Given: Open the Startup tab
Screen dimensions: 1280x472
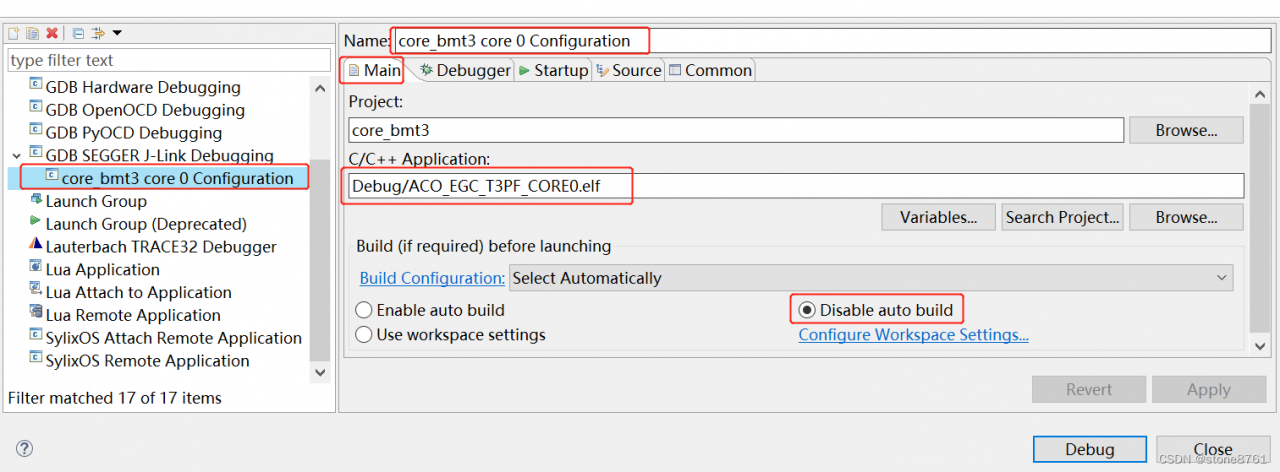Looking at the screenshot, I should pos(553,70).
